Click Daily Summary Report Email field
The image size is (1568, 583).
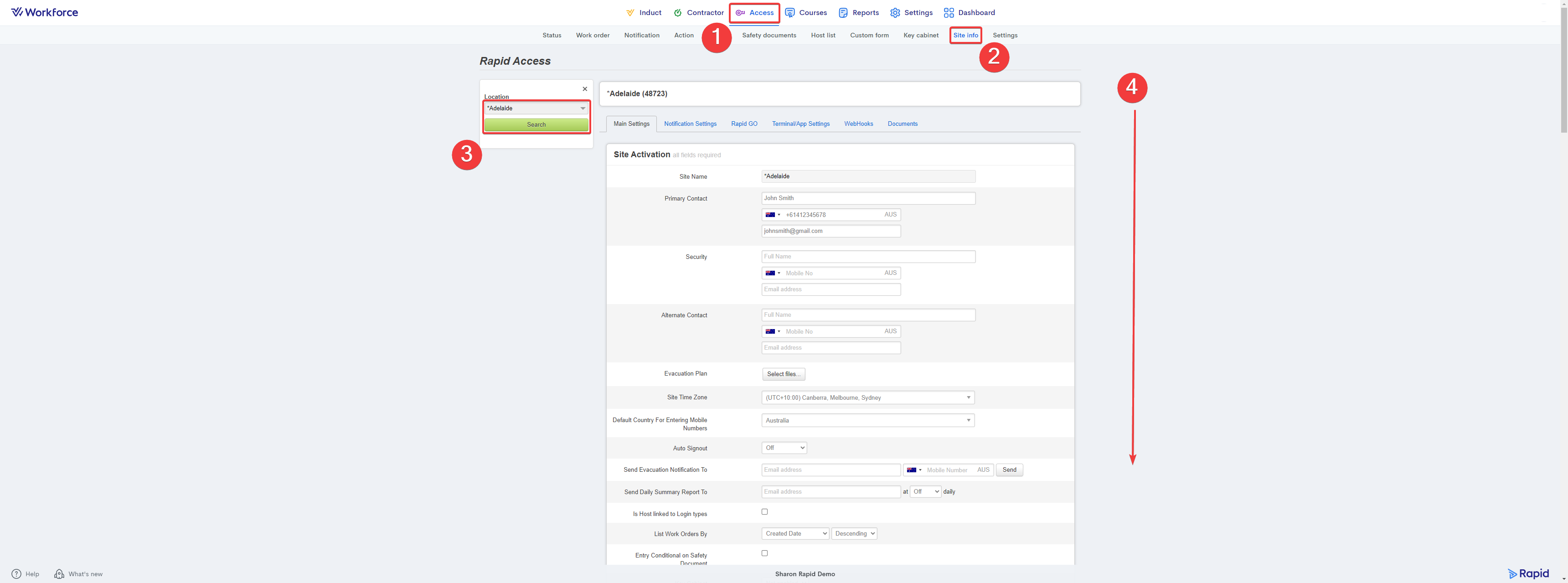tap(831, 492)
